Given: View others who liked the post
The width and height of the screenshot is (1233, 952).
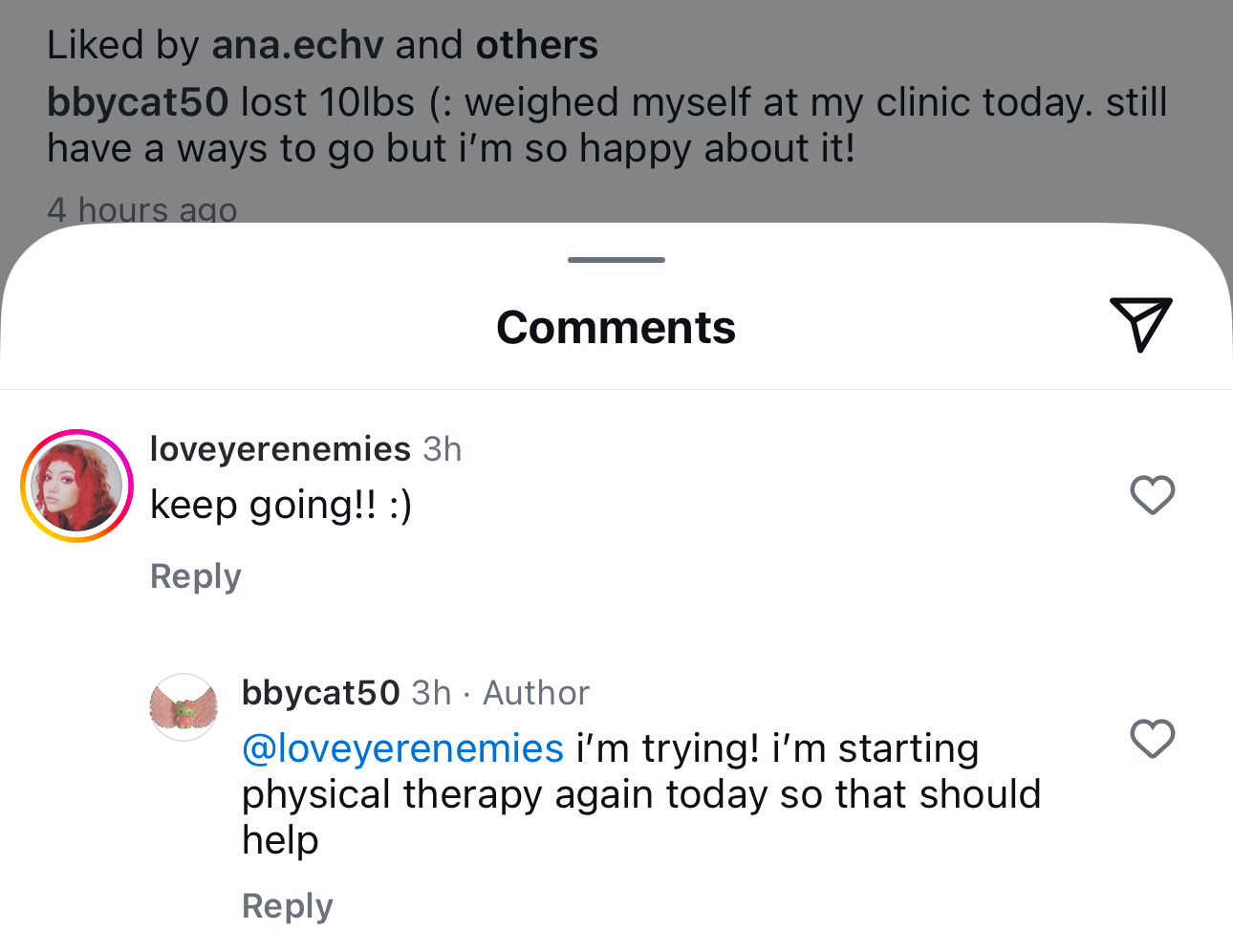Looking at the screenshot, I should coord(537,45).
